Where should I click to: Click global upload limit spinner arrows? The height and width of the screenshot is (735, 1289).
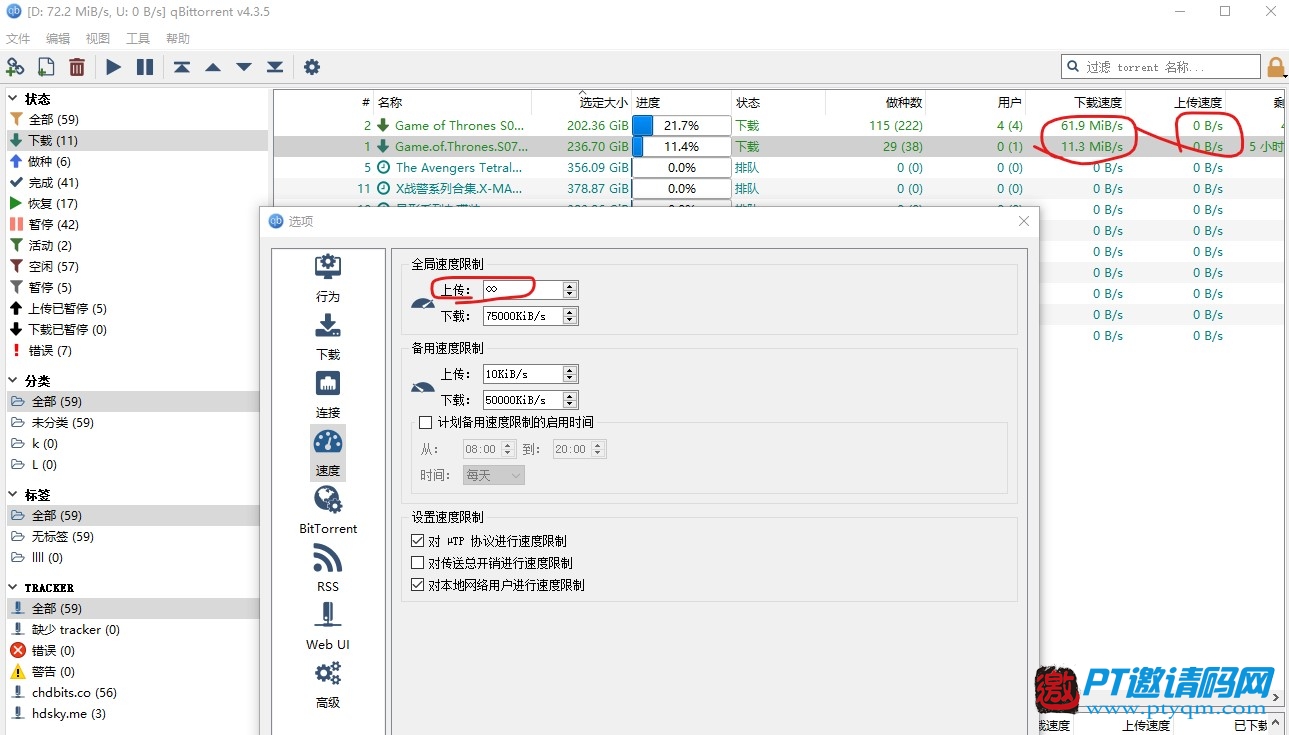coord(570,289)
